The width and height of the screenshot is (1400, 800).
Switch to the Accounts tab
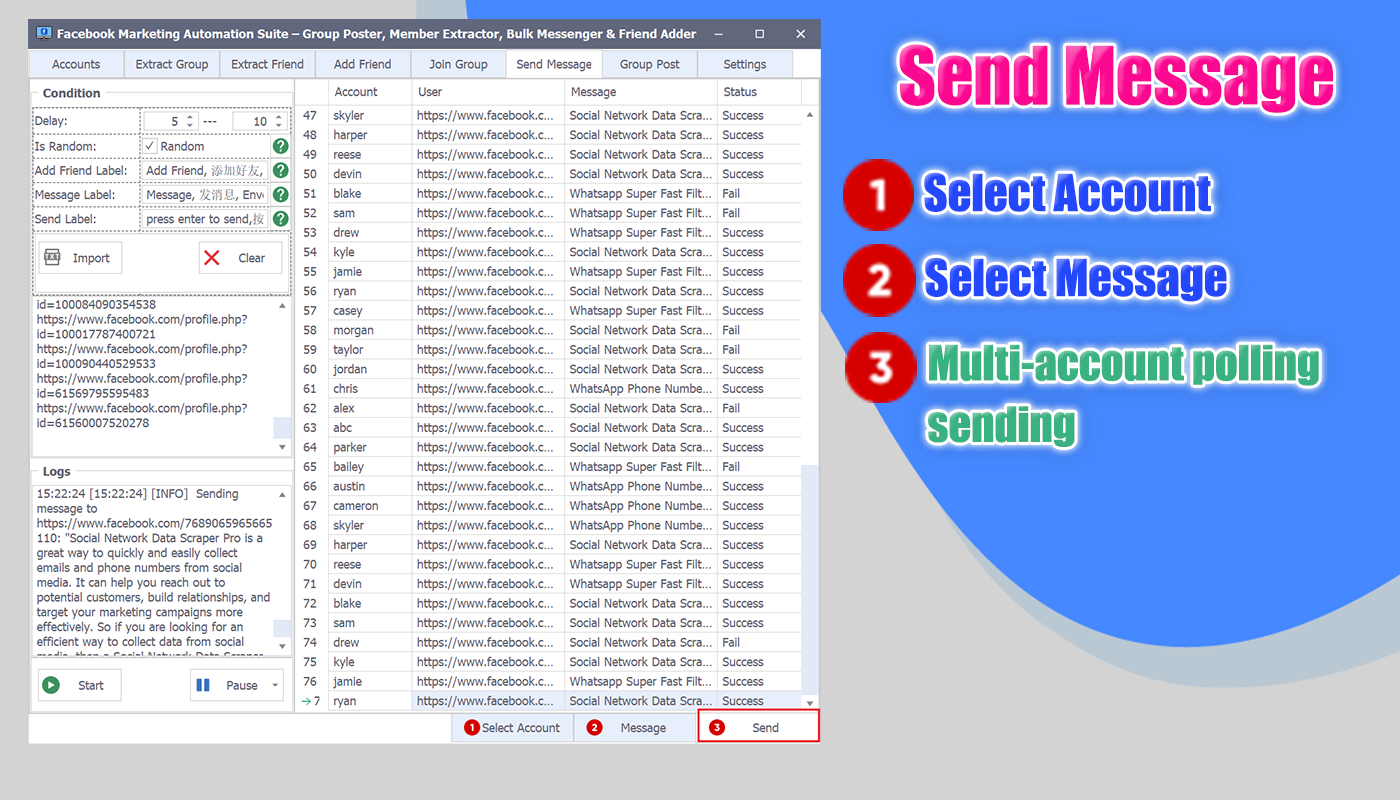[x=76, y=64]
